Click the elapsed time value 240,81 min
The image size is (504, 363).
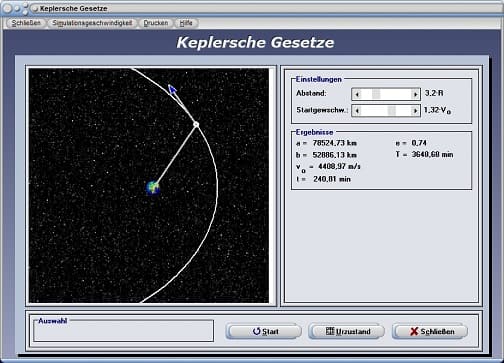(x=332, y=179)
